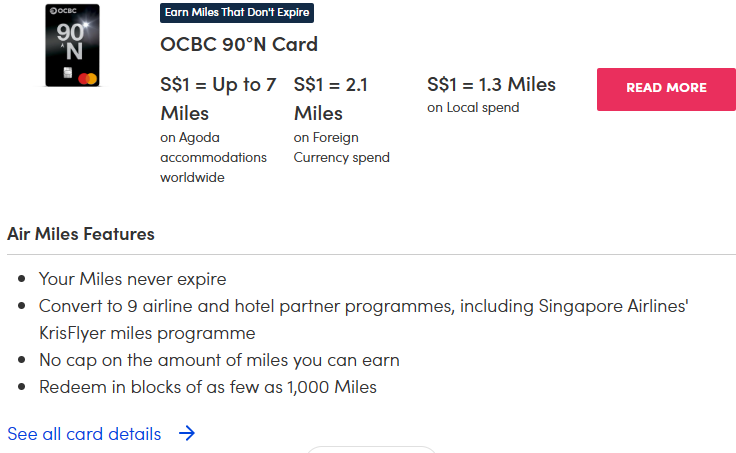
Task: Click the OCBC 90°N card image
Action: (72, 45)
